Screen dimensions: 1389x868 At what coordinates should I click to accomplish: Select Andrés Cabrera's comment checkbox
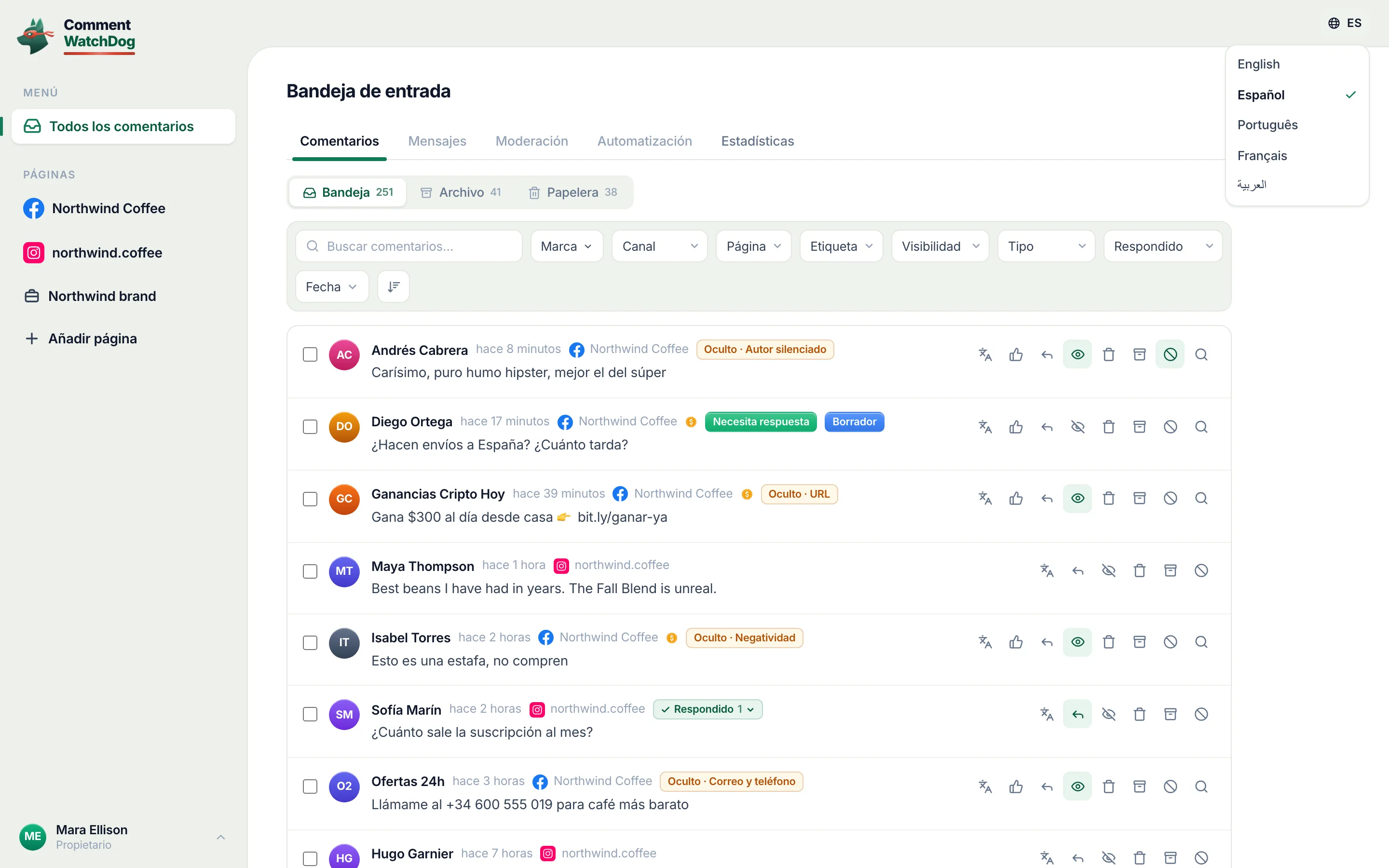point(310,355)
